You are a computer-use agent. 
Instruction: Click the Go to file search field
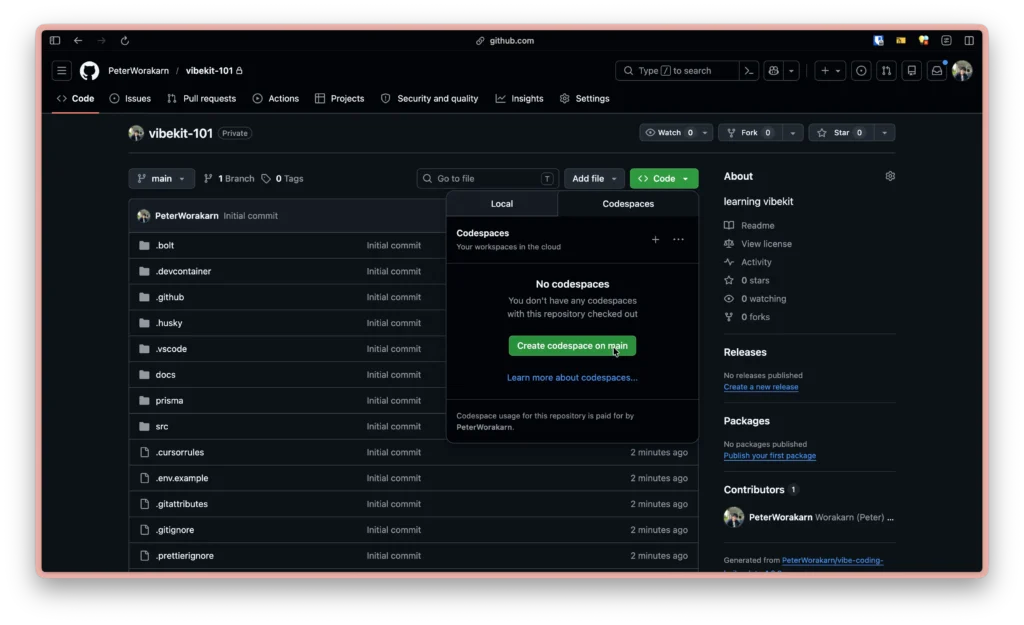487,178
